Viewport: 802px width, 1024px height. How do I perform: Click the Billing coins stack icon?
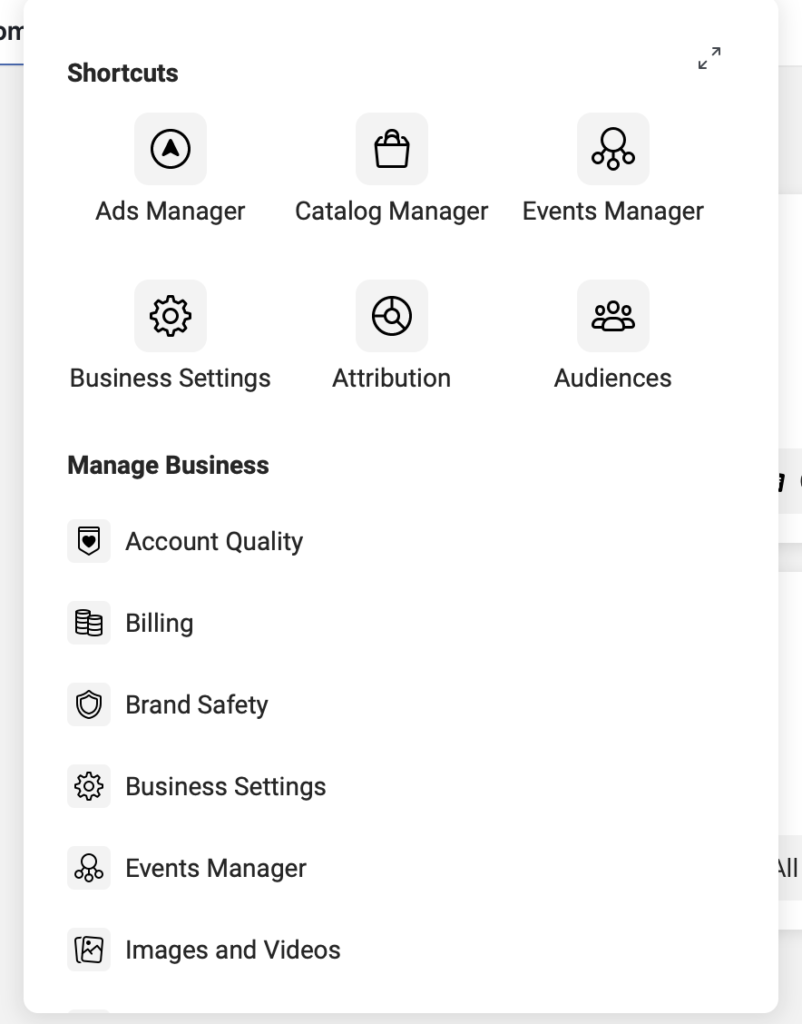point(89,623)
